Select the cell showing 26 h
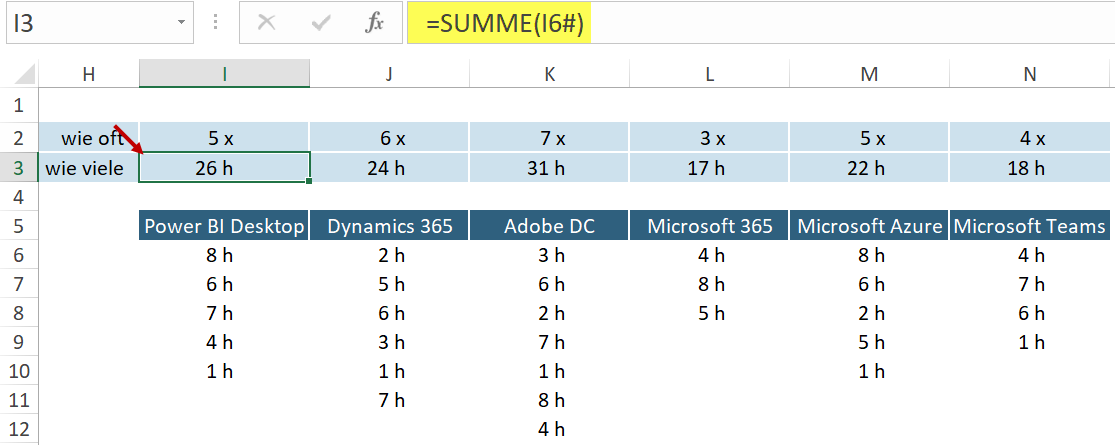This screenshot has width=1115, height=445. tap(224, 168)
